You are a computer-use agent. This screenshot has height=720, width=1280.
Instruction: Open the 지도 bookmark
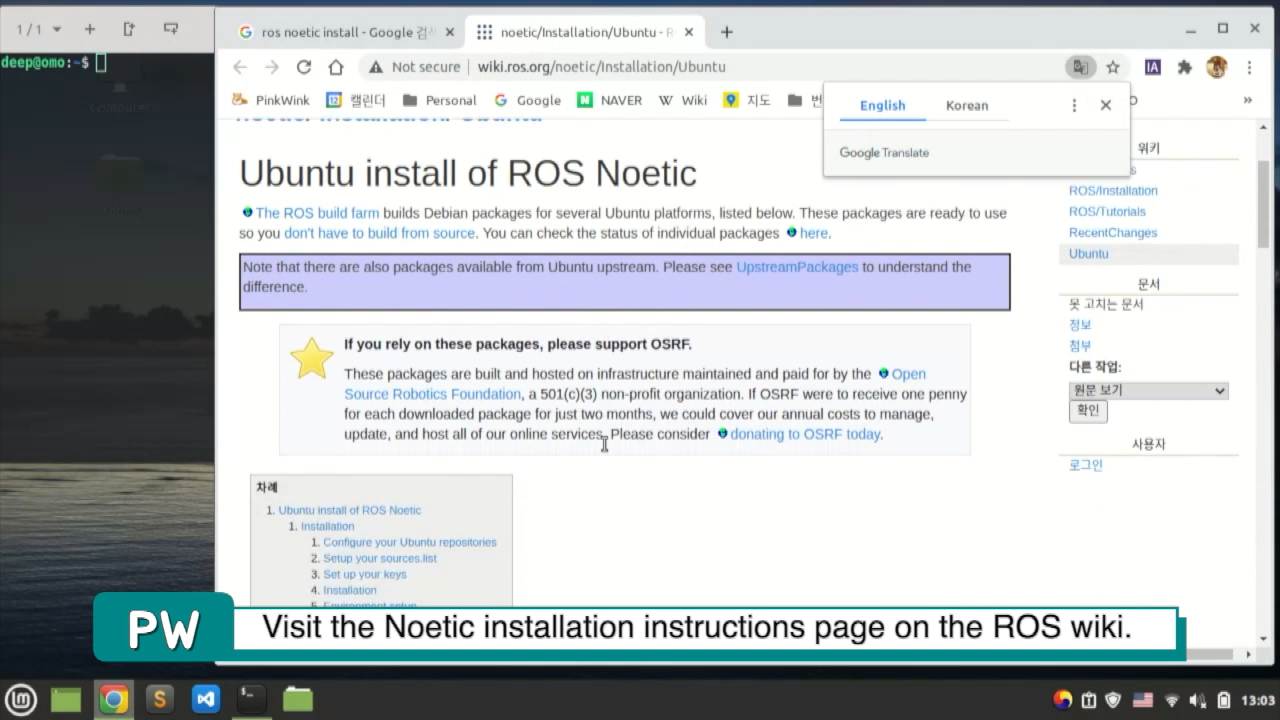(747, 100)
